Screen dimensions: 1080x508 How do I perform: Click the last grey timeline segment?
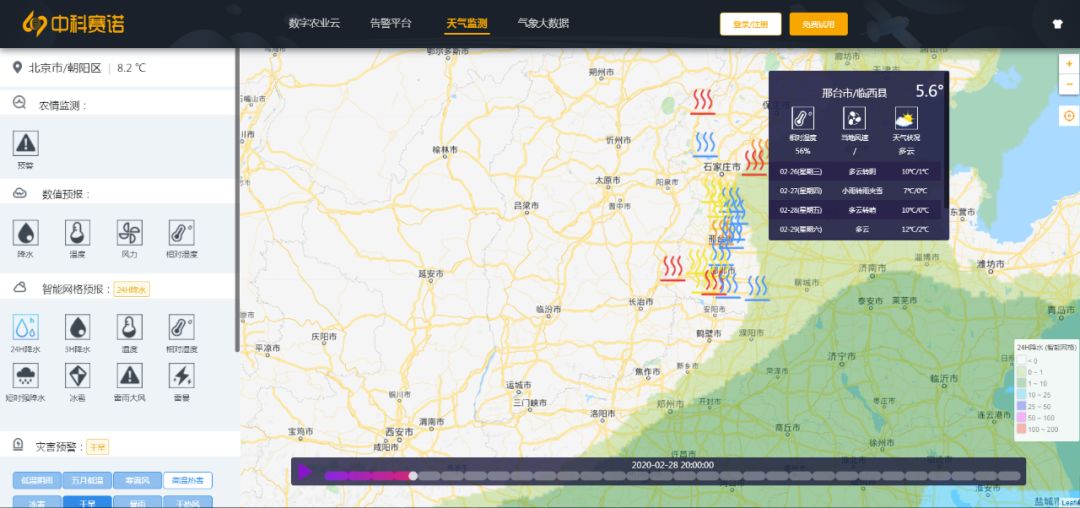pos(1009,476)
